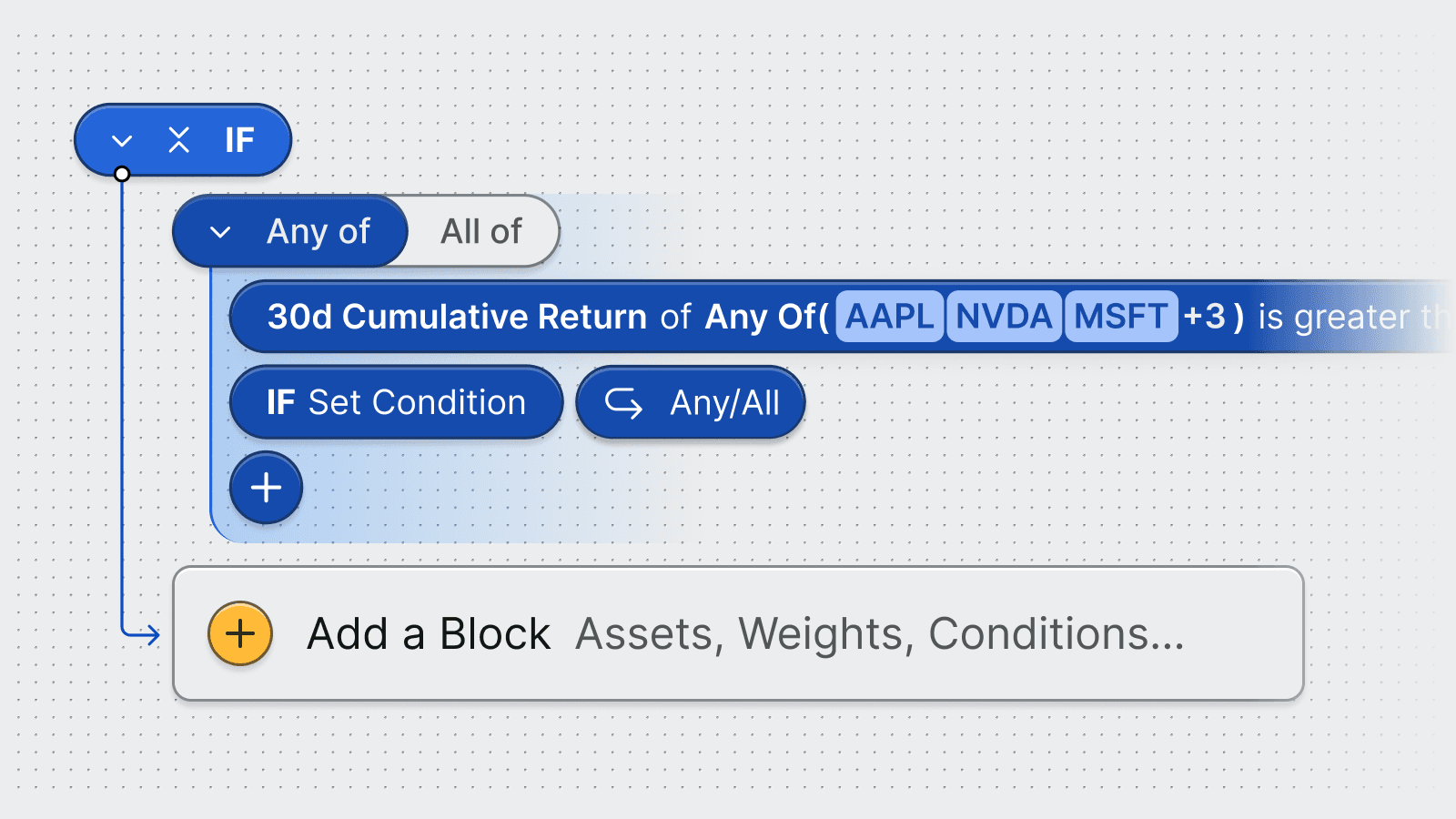Collapse the IF block chevron

click(122, 141)
